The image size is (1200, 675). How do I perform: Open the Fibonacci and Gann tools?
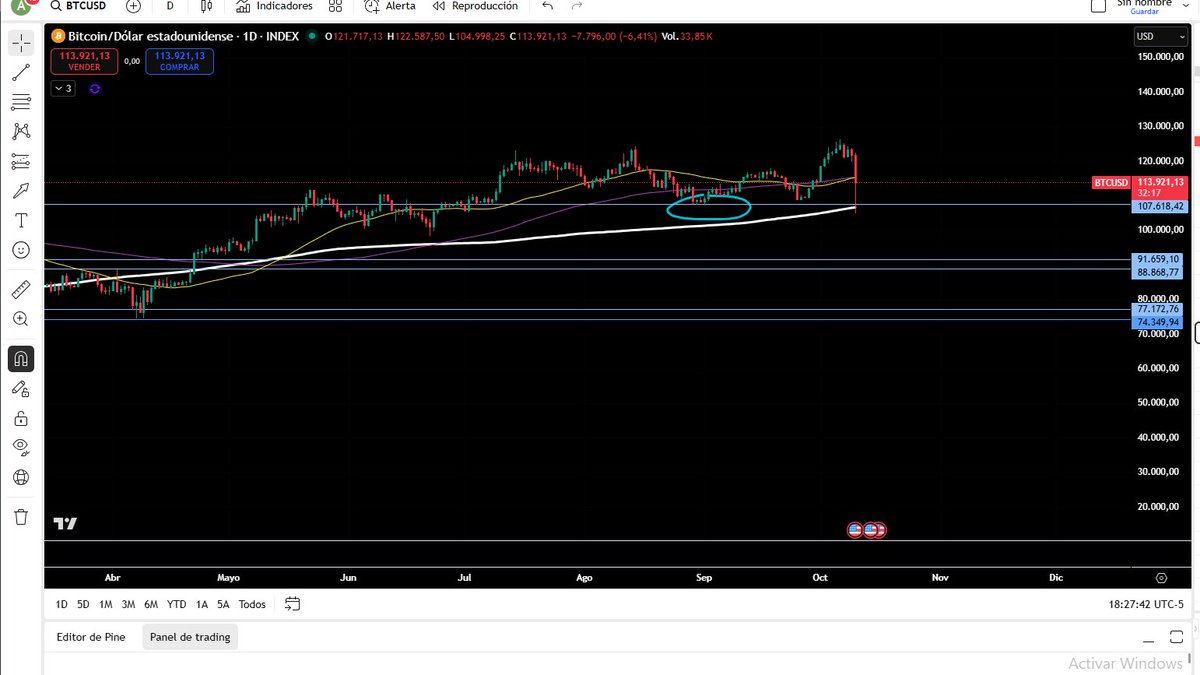21,102
